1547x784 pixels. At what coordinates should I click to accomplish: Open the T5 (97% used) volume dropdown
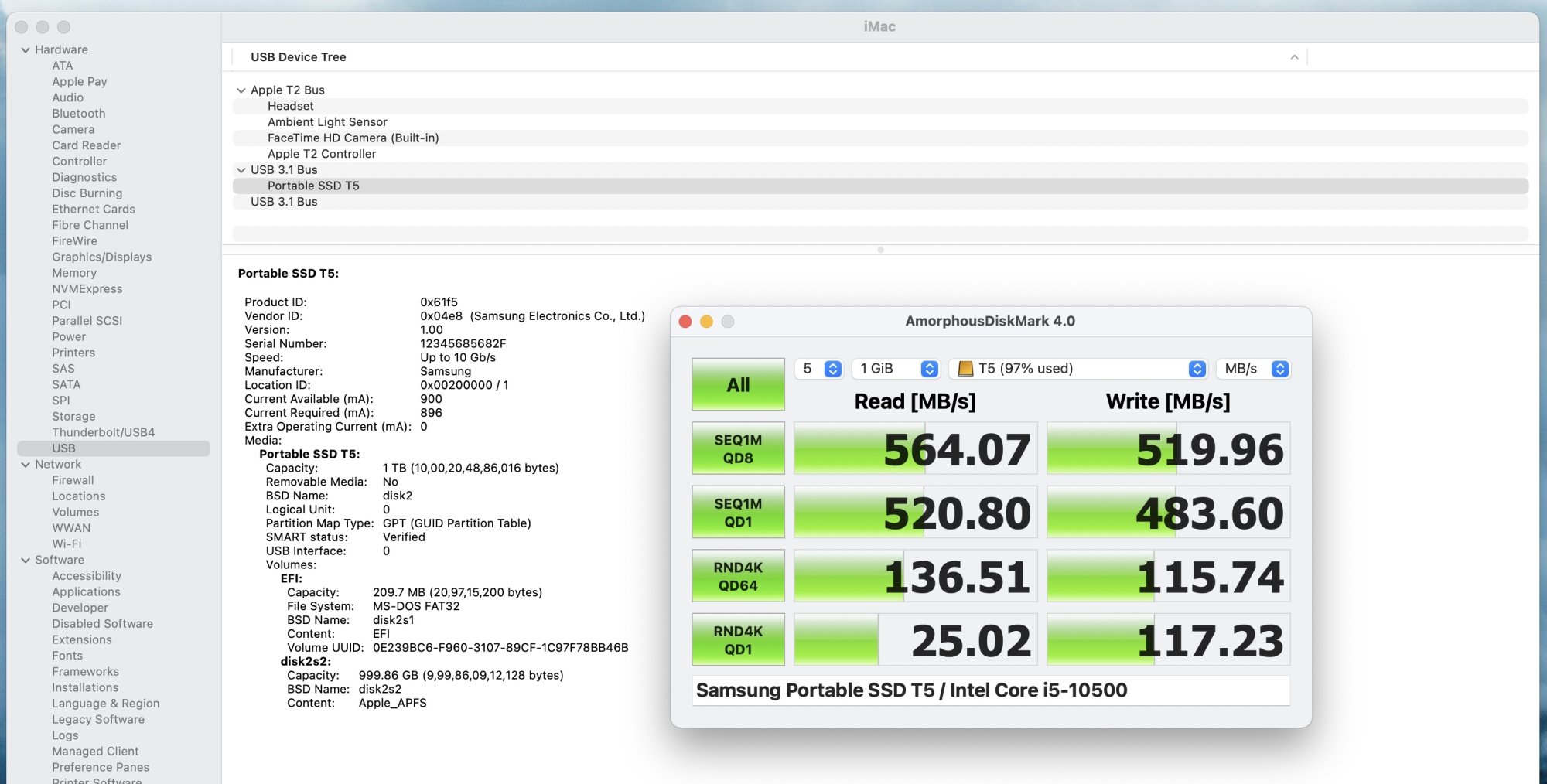click(x=1078, y=369)
